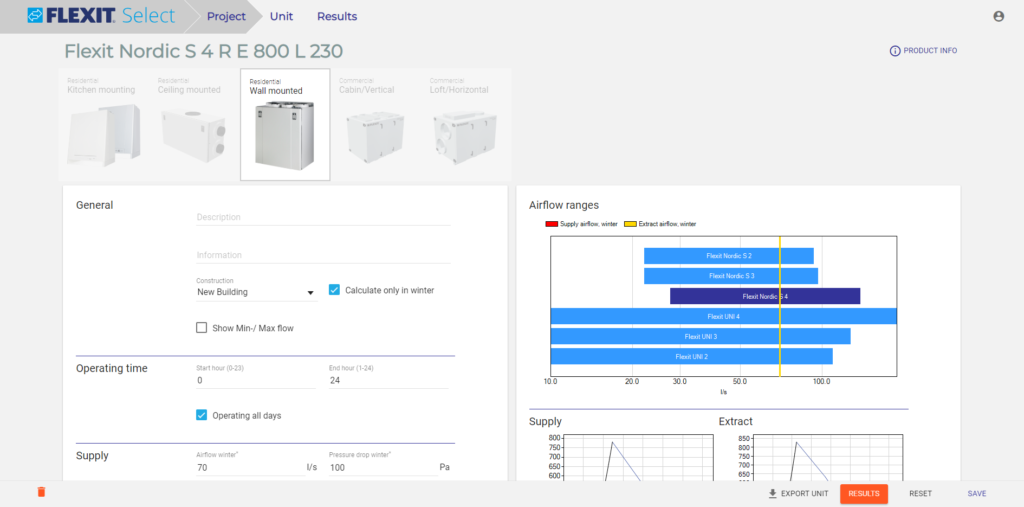
Task: Click the Extract fan curve chart
Action: (828, 457)
